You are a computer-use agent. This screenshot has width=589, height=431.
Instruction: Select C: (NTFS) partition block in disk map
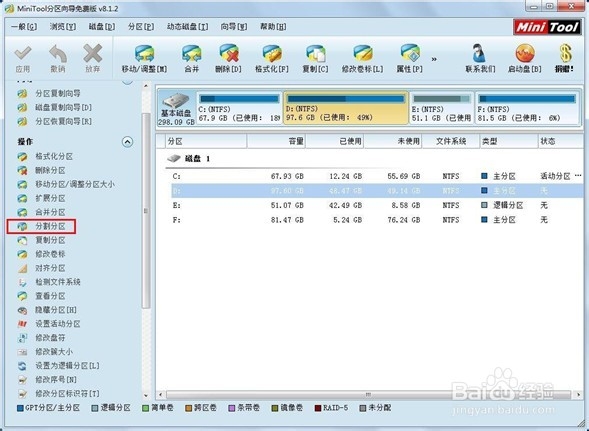[x=239, y=108]
